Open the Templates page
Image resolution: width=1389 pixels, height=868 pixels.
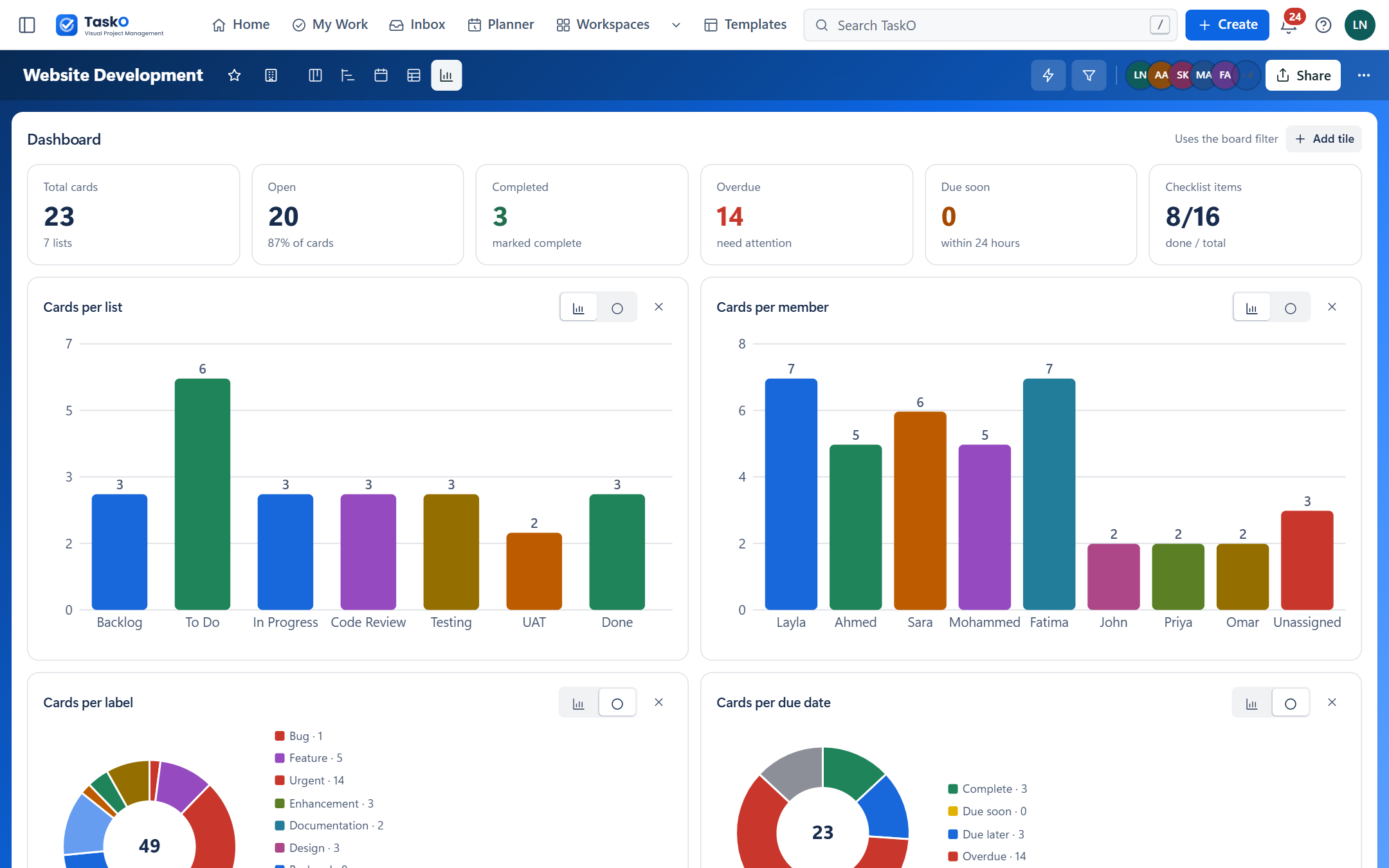[746, 24]
